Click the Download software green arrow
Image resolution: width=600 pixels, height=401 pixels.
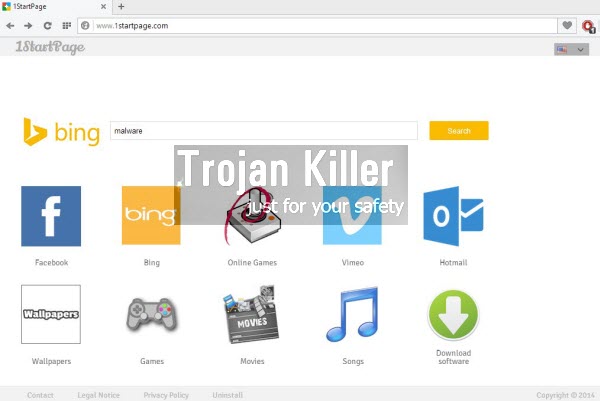point(453,314)
